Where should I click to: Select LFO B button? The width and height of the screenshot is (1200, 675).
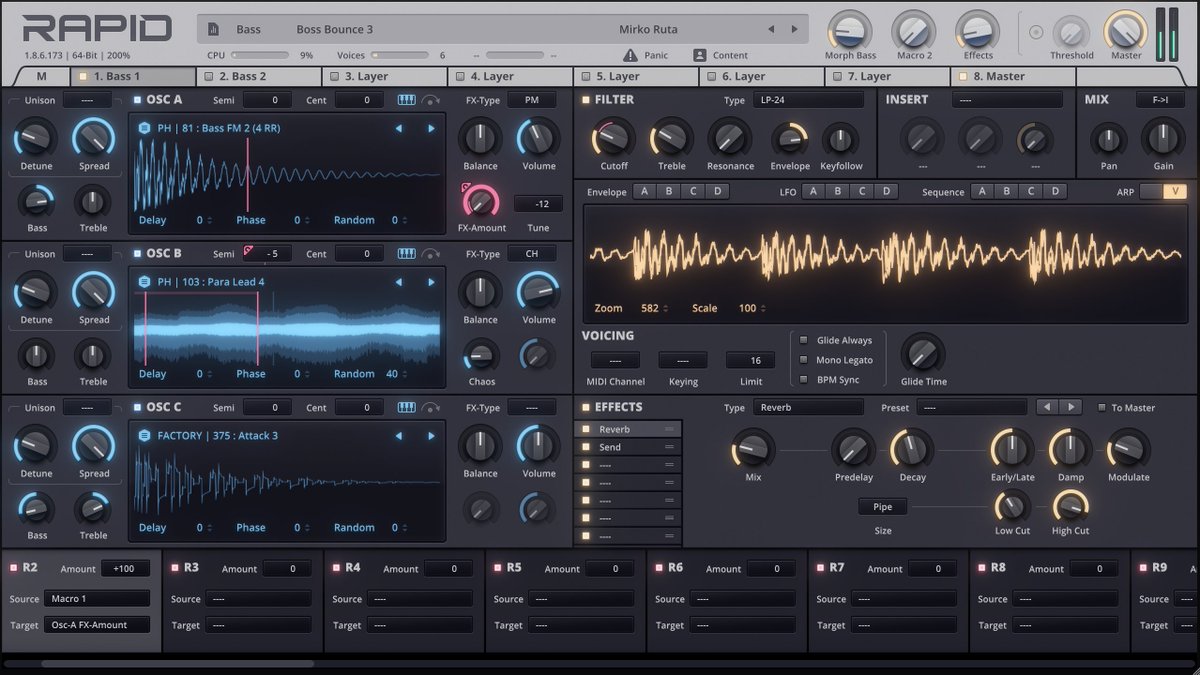837,192
